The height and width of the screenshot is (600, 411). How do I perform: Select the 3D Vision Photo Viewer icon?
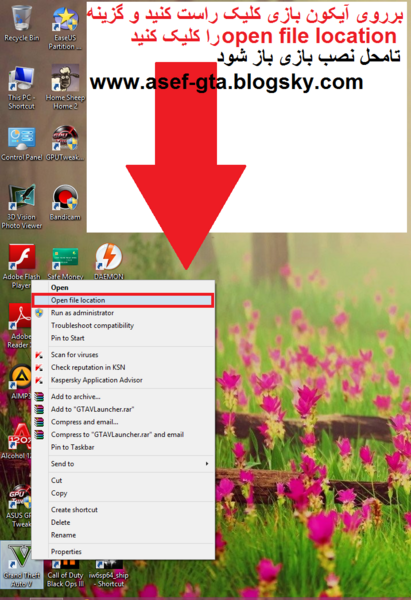coord(21,207)
